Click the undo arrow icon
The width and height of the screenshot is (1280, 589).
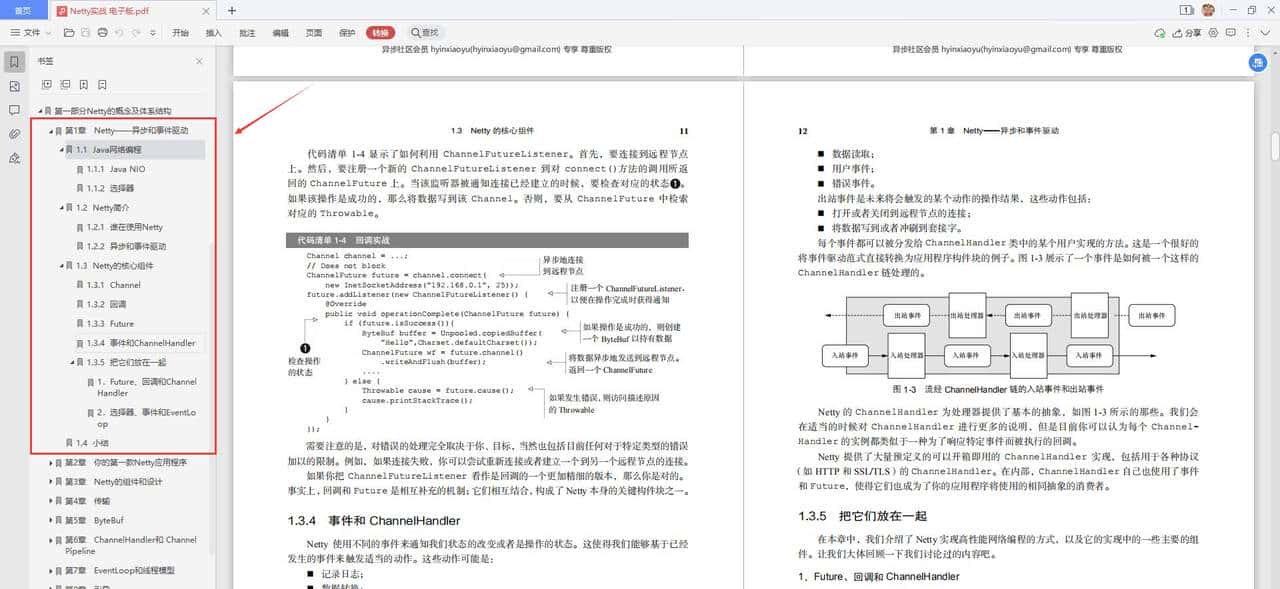click(120, 33)
